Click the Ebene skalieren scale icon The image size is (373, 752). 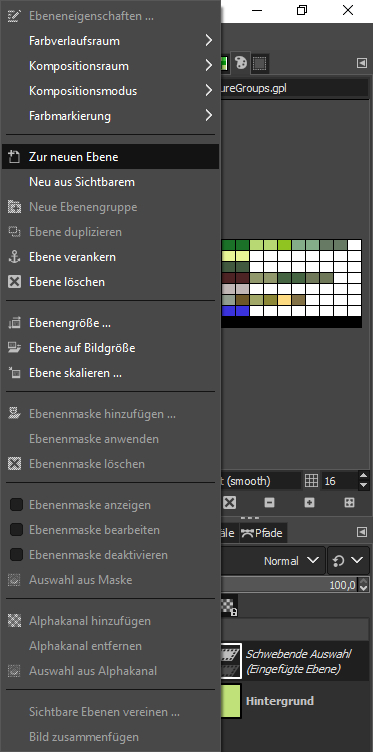coord(15,373)
